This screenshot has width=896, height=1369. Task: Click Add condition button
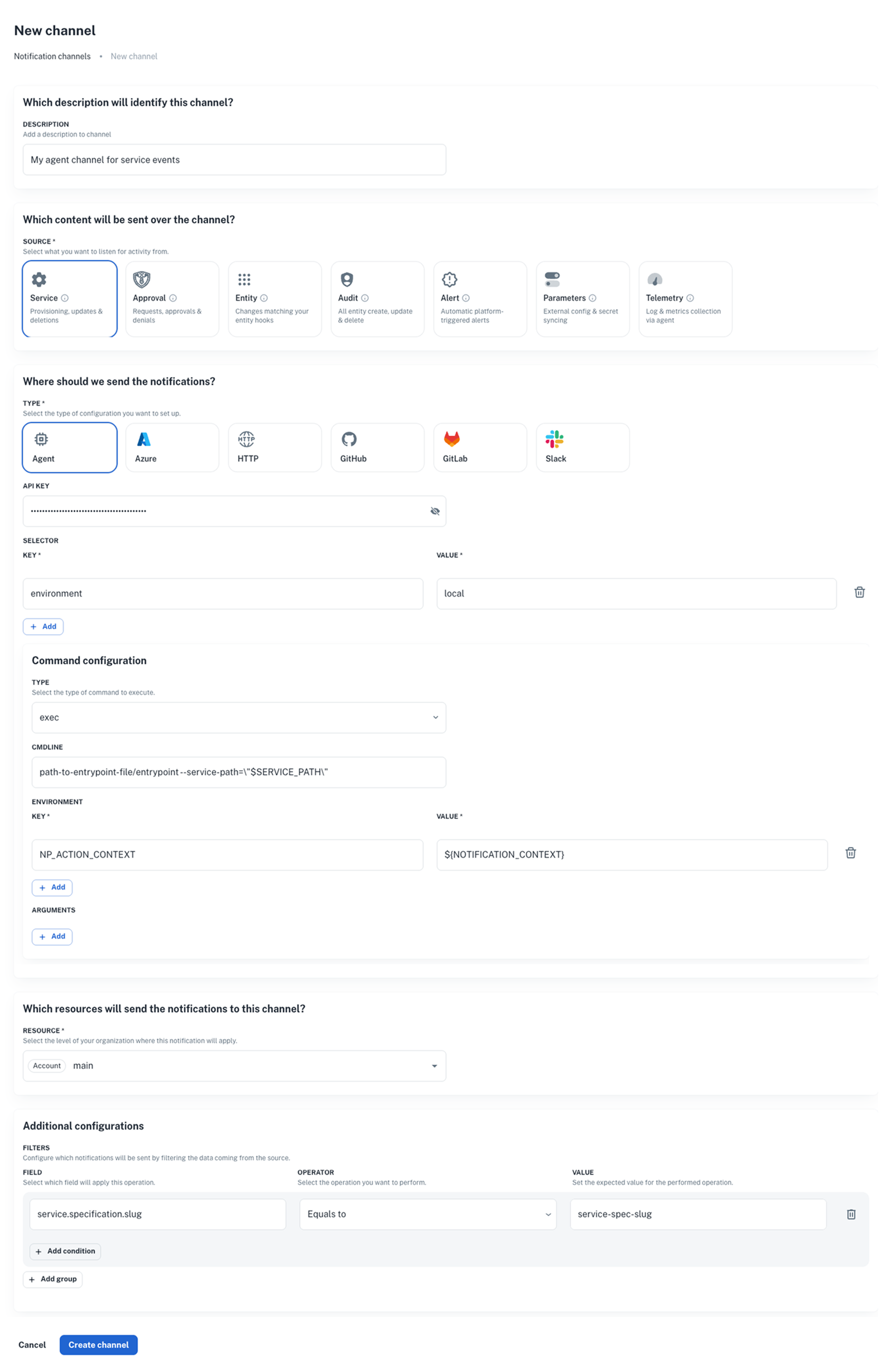coord(65,1251)
